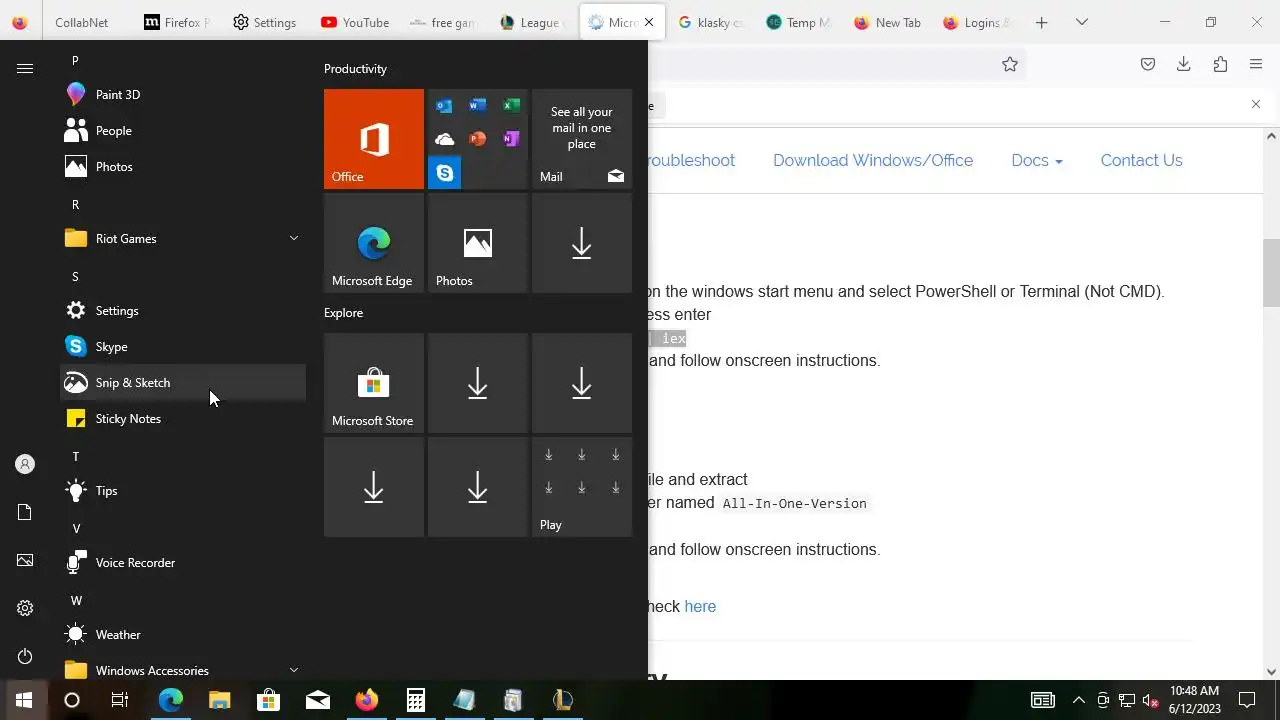The image size is (1280, 720).
Task: Open the Calculator taskbar icon
Action: pyautogui.click(x=415, y=700)
